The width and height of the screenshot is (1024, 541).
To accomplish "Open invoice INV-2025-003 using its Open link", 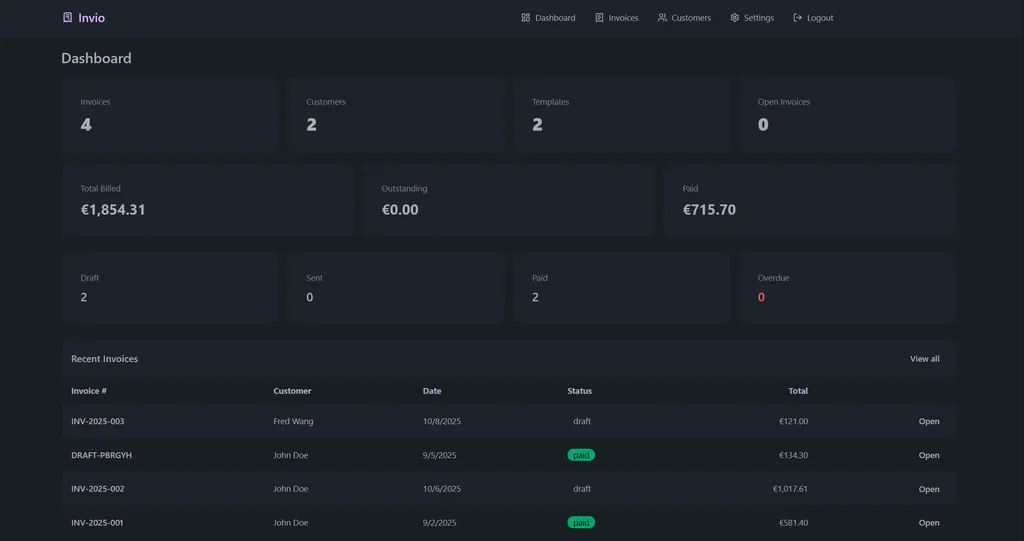I will pos(928,421).
